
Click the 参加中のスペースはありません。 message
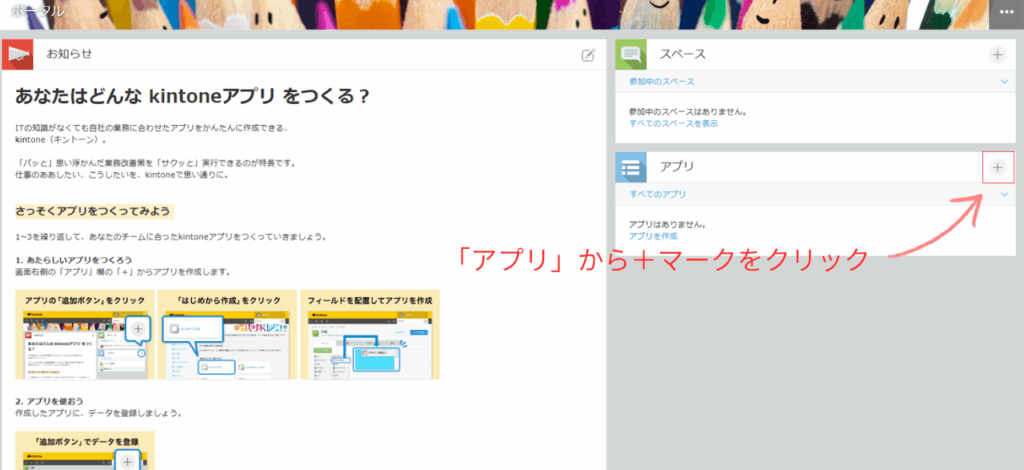(688, 112)
